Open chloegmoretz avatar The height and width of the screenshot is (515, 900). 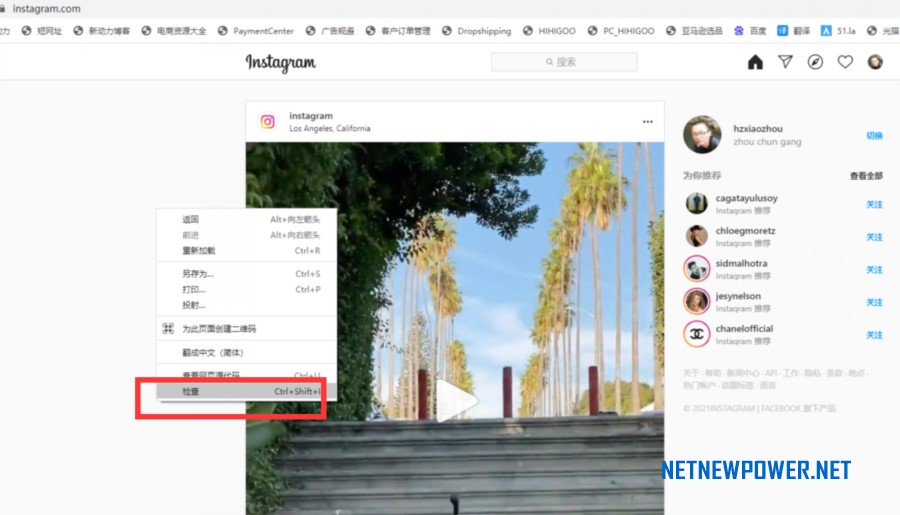coord(696,236)
